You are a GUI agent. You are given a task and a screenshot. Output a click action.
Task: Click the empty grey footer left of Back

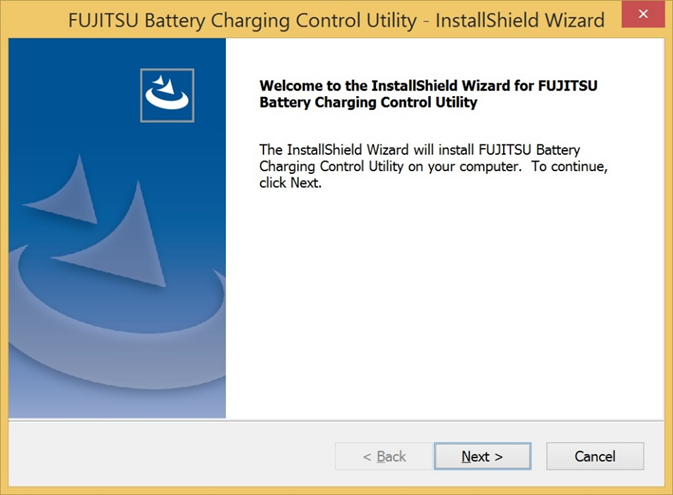tap(170, 456)
